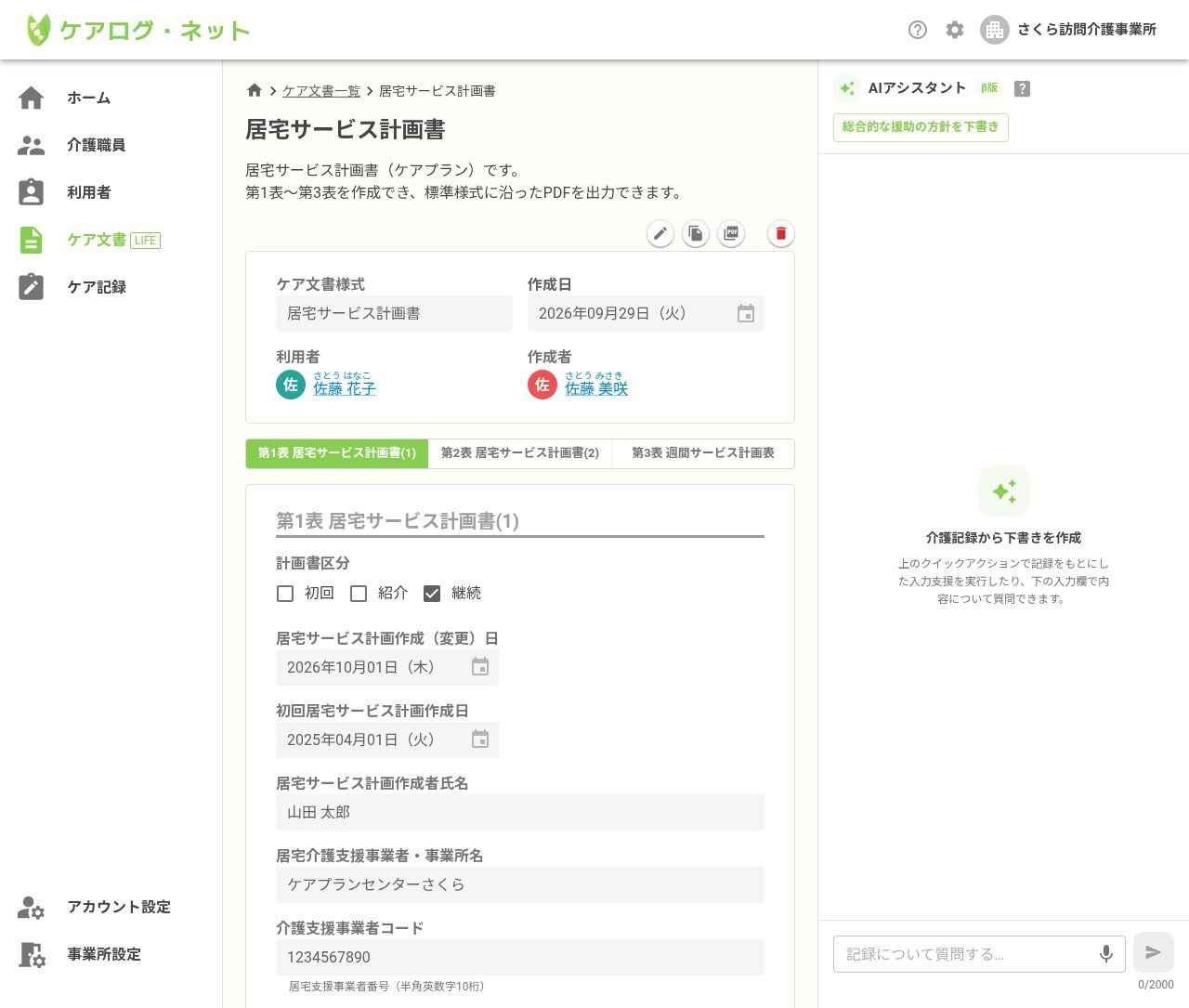Click the copy document icon button
Screen dimensions: 1189x1008
696,233
